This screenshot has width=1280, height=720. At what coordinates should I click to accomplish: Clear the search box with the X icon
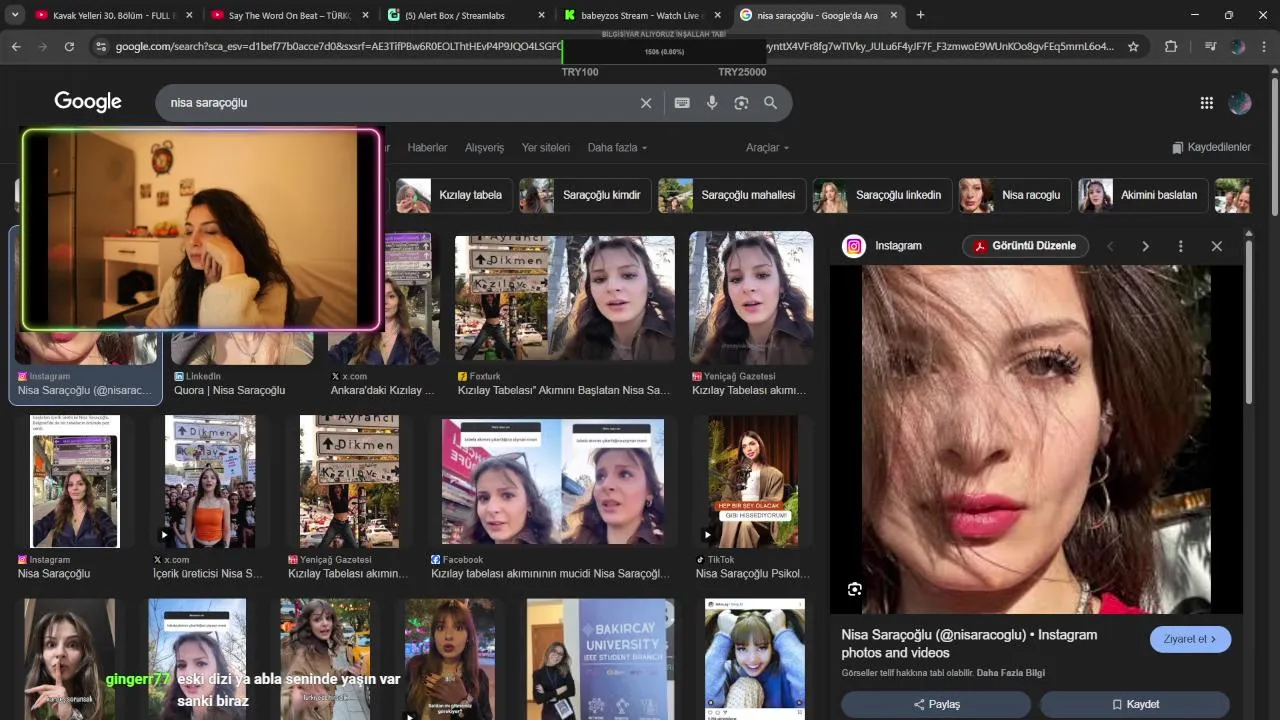click(646, 103)
